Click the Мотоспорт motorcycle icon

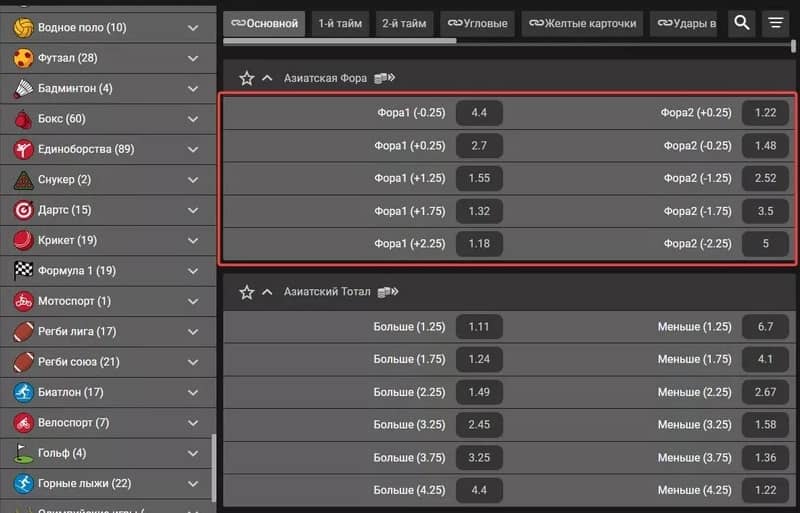click(23, 301)
